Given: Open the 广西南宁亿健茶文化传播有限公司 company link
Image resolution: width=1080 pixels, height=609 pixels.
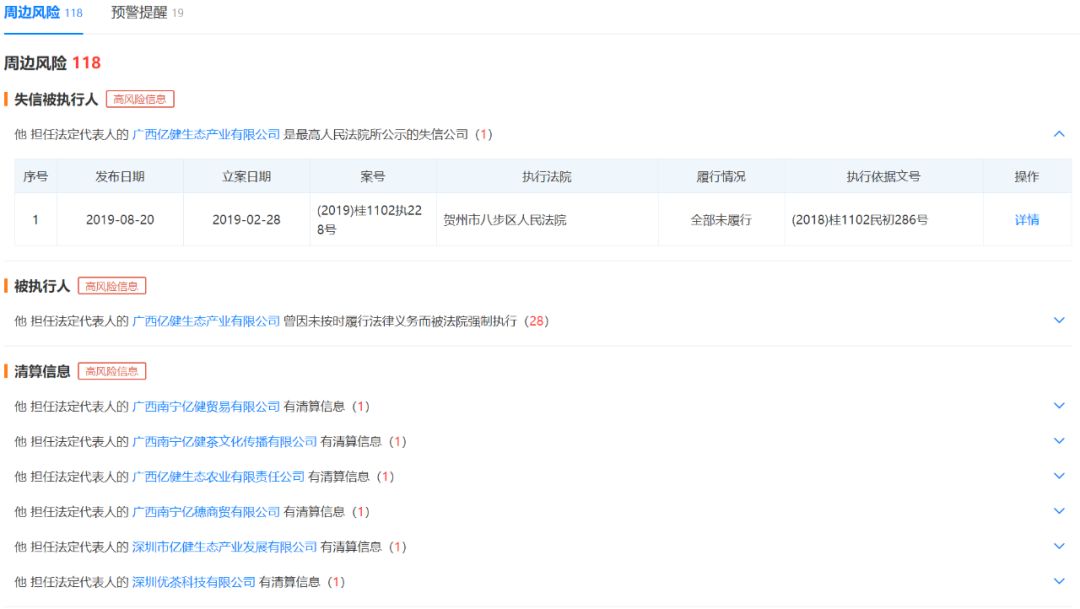Looking at the screenshot, I should tap(225, 442).
